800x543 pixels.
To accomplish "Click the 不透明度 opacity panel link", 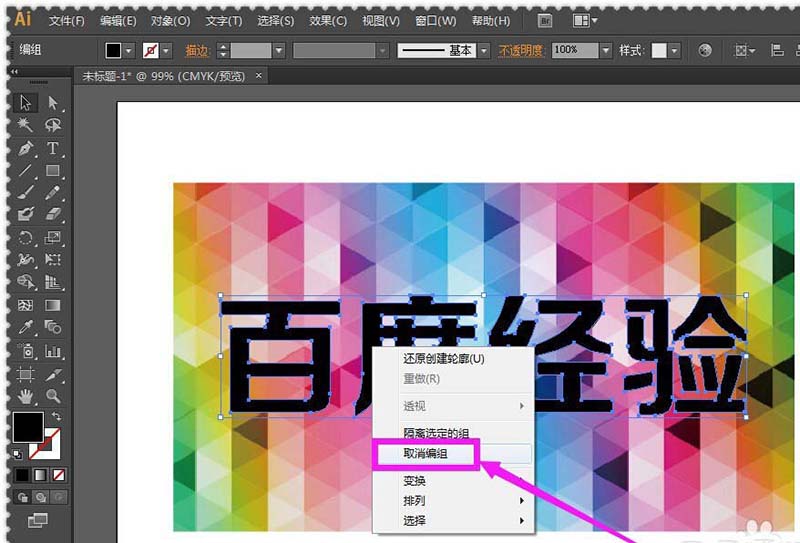I will (x=520, y=51).
